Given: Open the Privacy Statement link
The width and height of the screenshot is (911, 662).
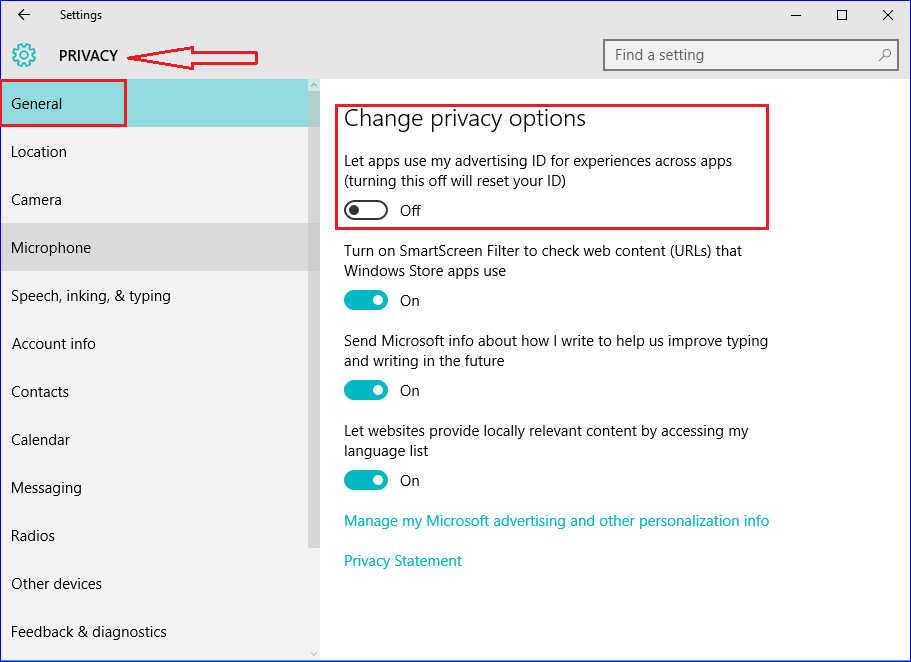Looking at the screenshot, I should 403,561.
